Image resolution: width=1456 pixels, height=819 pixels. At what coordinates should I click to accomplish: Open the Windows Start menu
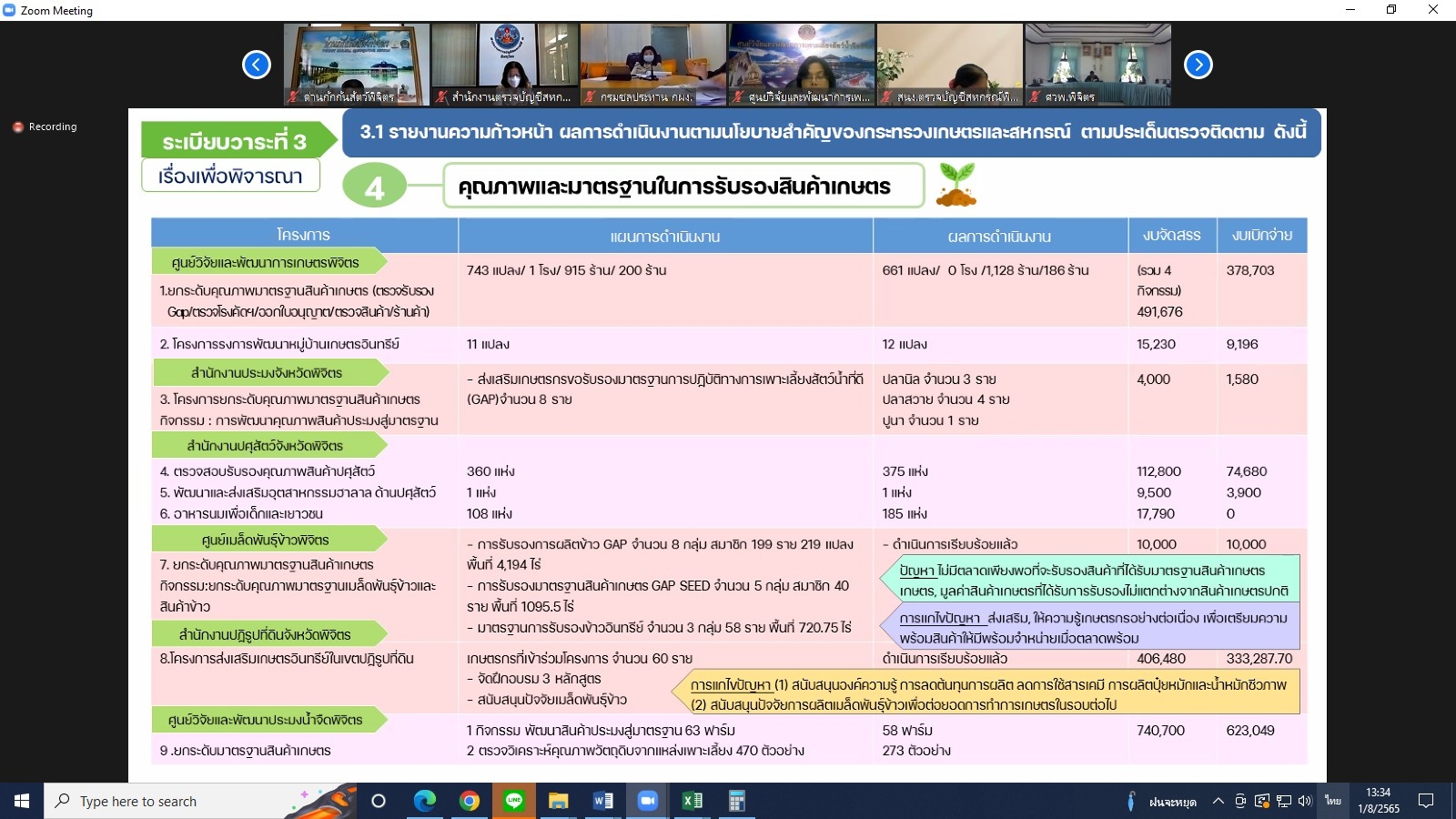(x=22, y=801)
